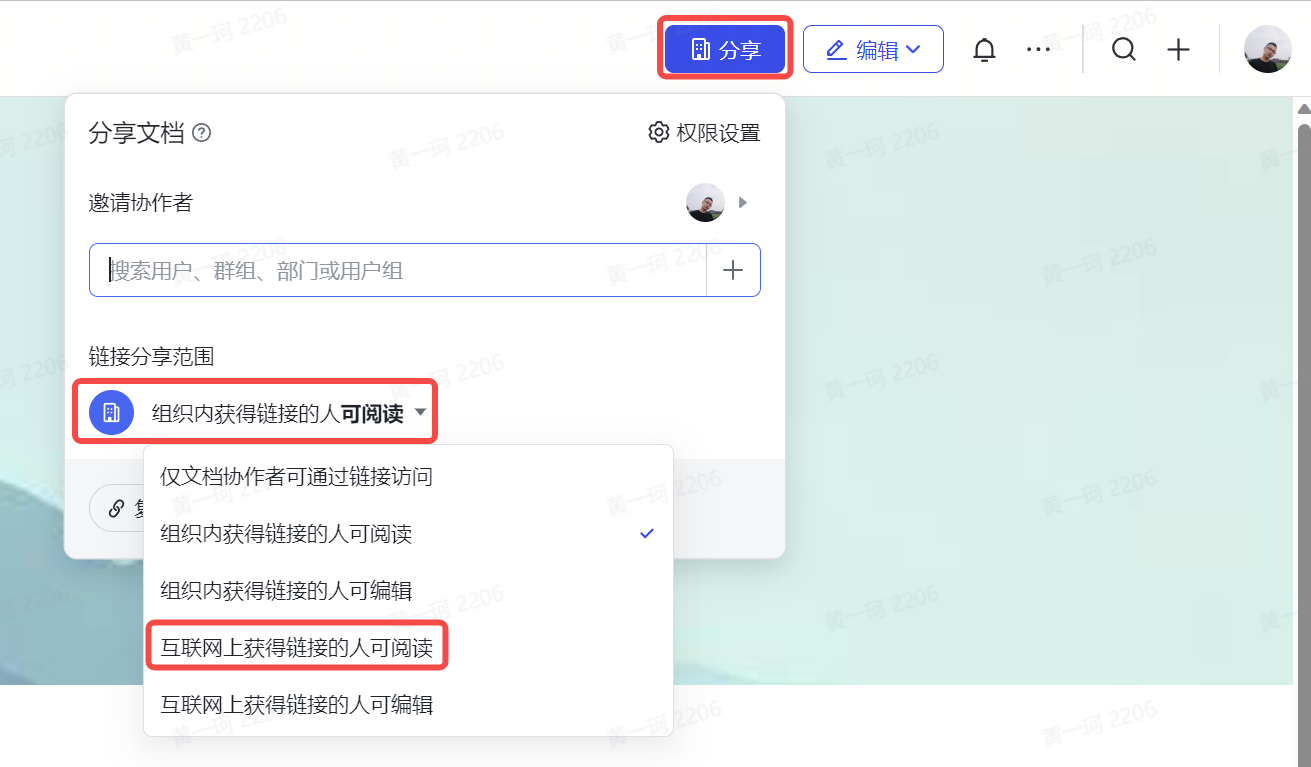This screenshot has width=1311, height=767.
Task: Focus the 搜索用户、群组 search input field
Action: [x=398, y=270]
